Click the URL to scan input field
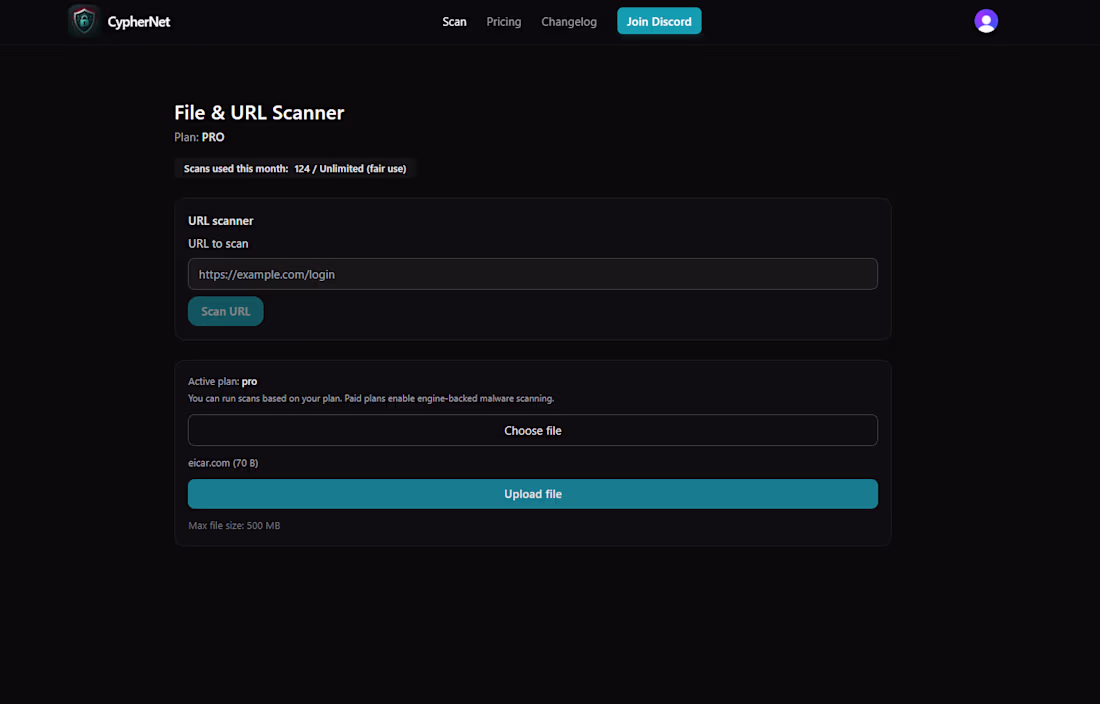The height and width of the screenshot is (704, 1100). [532, 274]
